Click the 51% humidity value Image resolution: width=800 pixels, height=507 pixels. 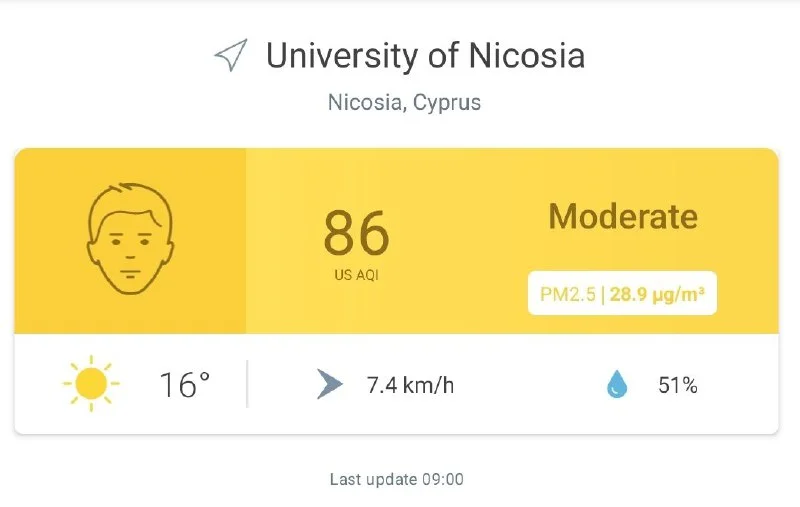pyautogui.click(x=677, y=385)
